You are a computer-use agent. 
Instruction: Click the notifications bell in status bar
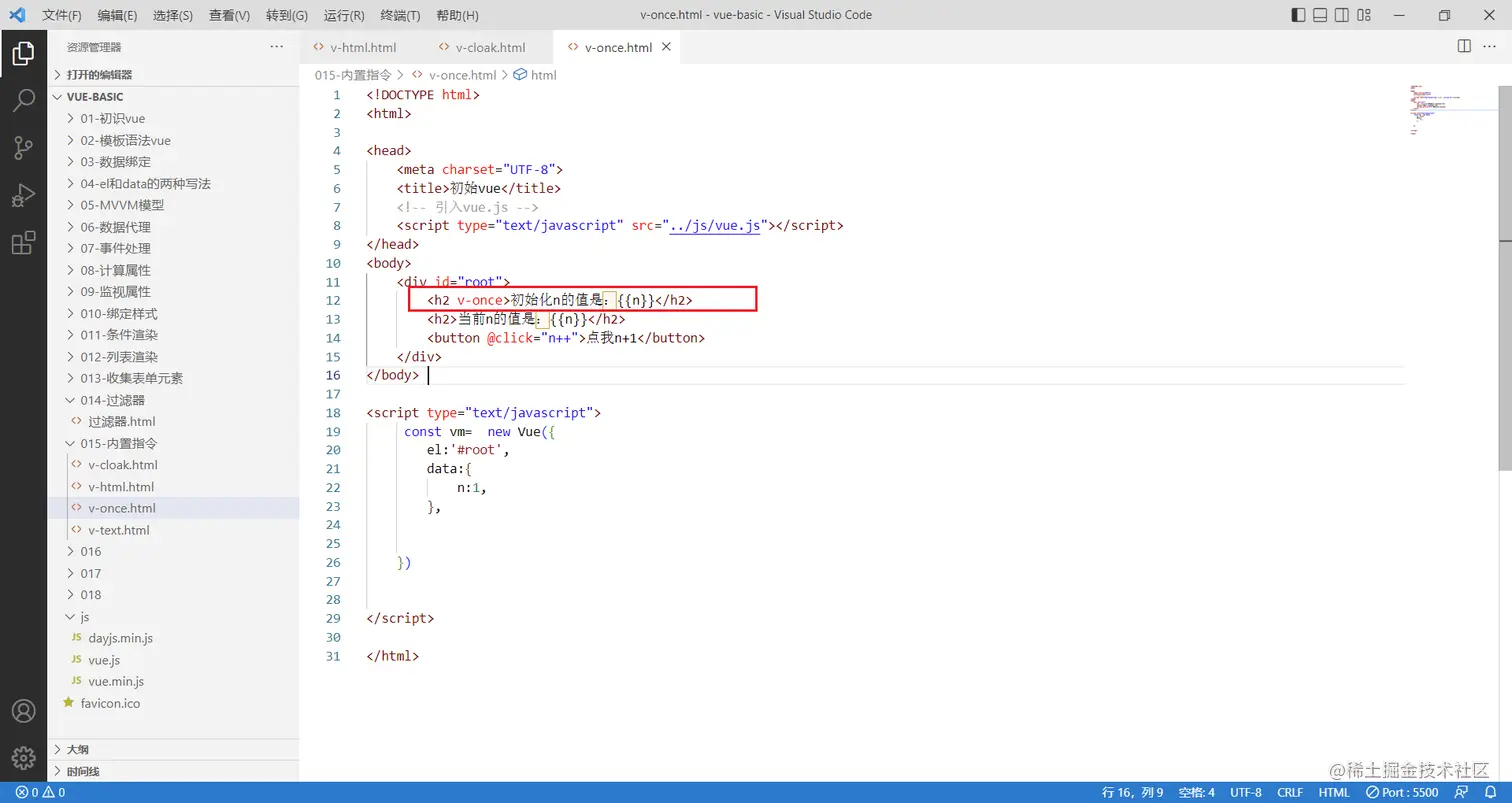tap(1490, 792)
